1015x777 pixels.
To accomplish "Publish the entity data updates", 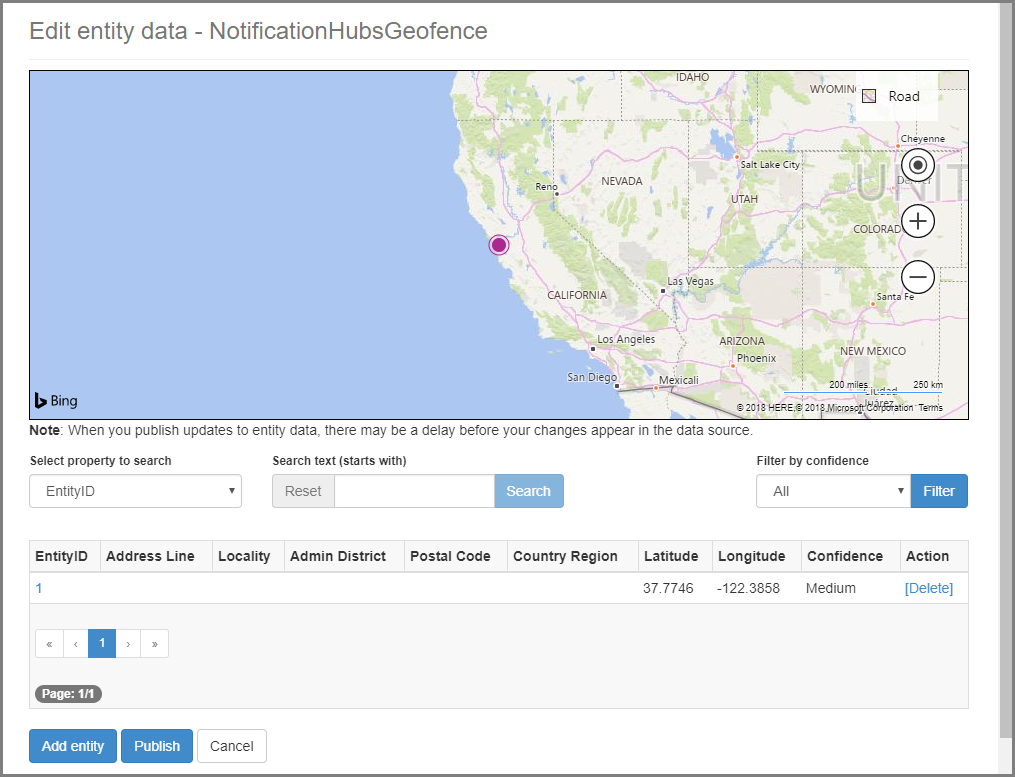I will [156, 746].
